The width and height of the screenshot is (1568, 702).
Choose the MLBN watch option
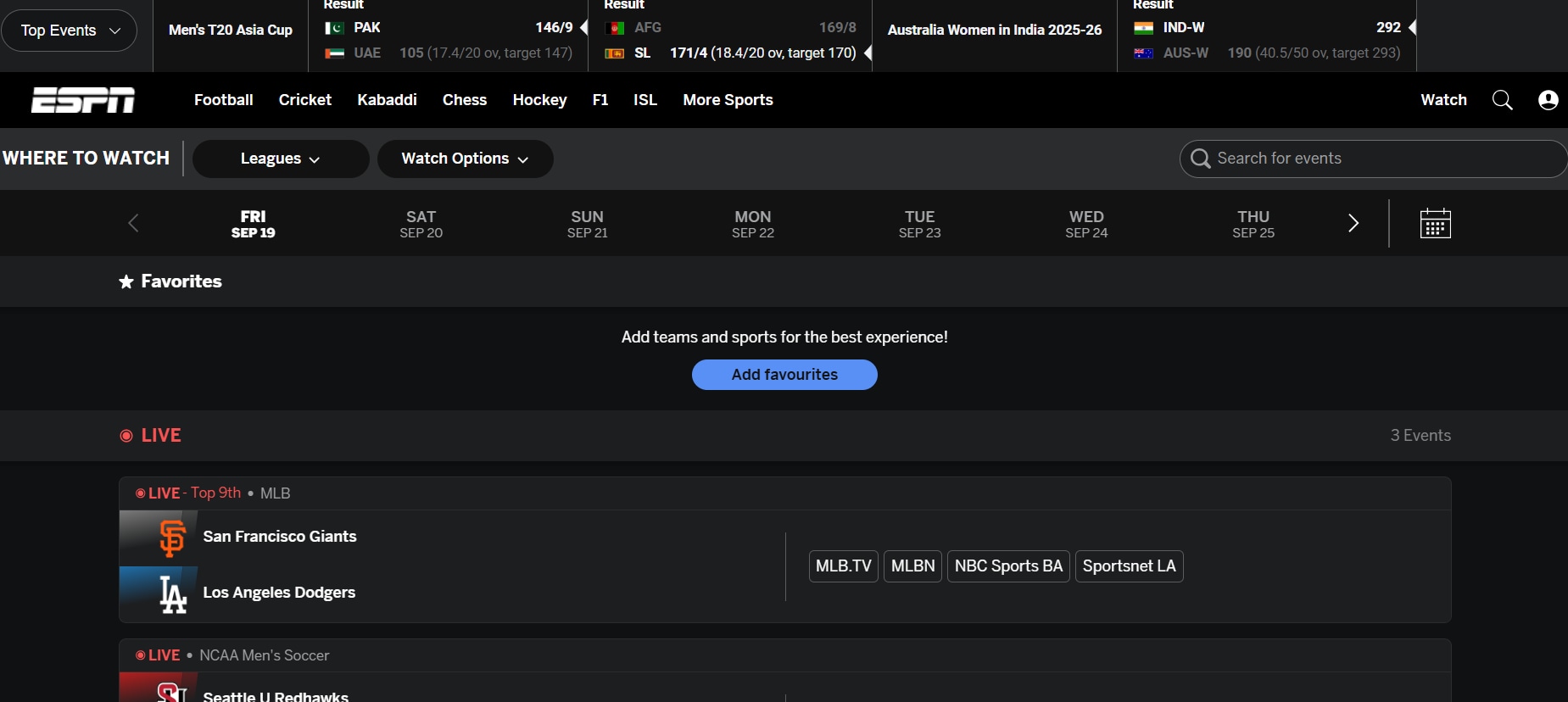point(913,566)
